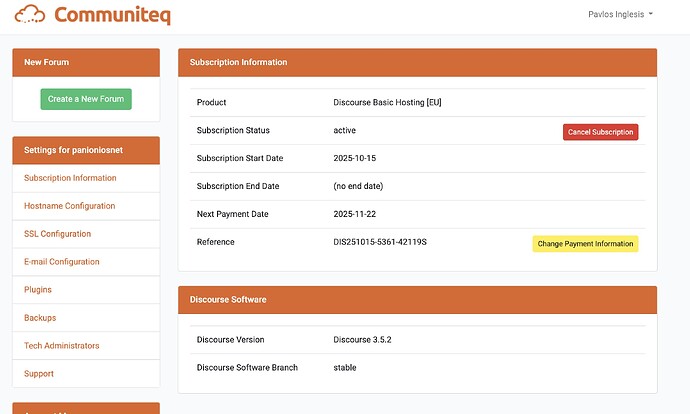Image resolution: width=690 pixels, height=414 pixels.
Task: Click the Subscription Status label
Action: [233, 130]
